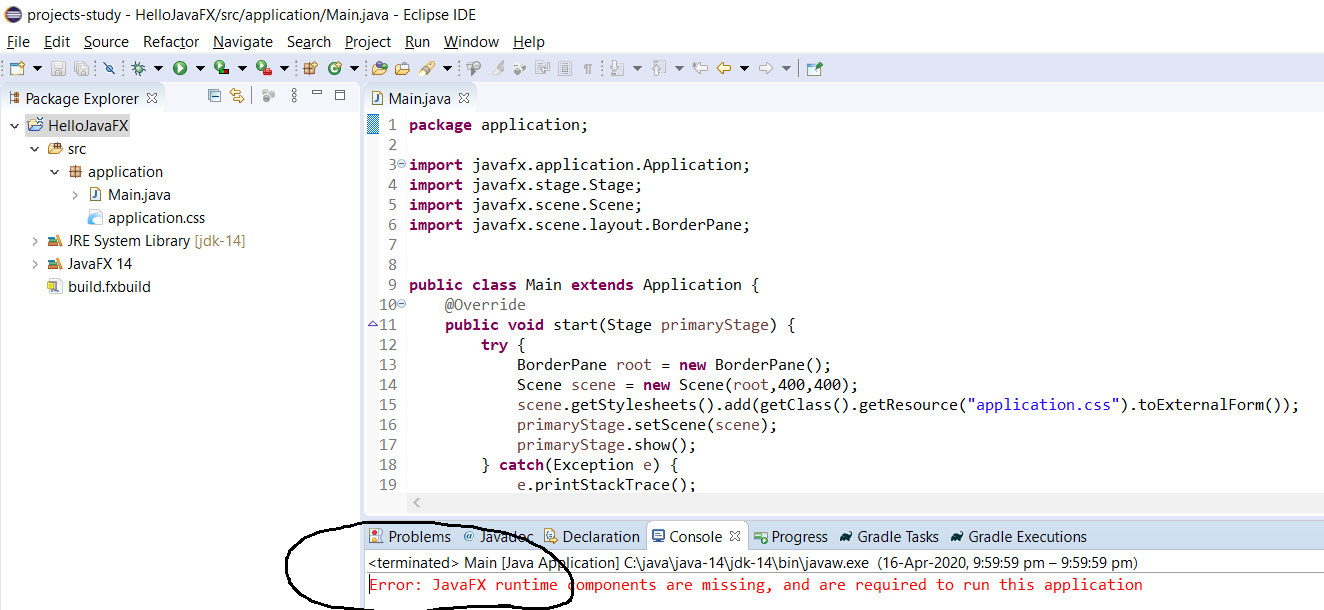Image resolution: width=1324 pixels, height=610 pixels.
Task: Click the green Run button
Action: 180,68
